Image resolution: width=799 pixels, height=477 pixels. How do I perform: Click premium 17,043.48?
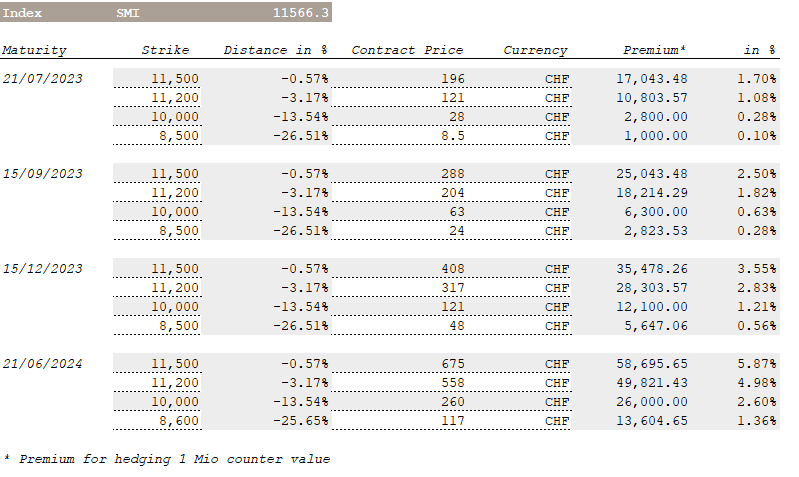pyautogui.click(x=652, y=79)
